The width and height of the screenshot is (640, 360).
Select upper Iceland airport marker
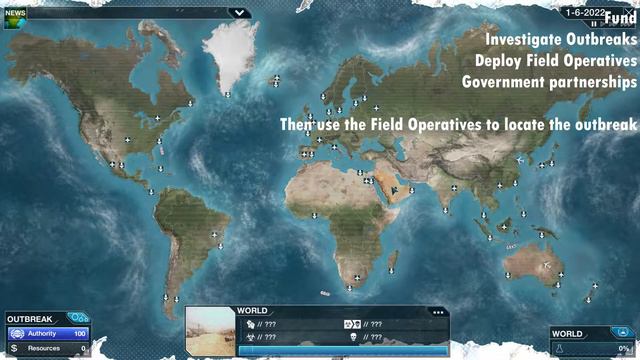click(277, 78)
